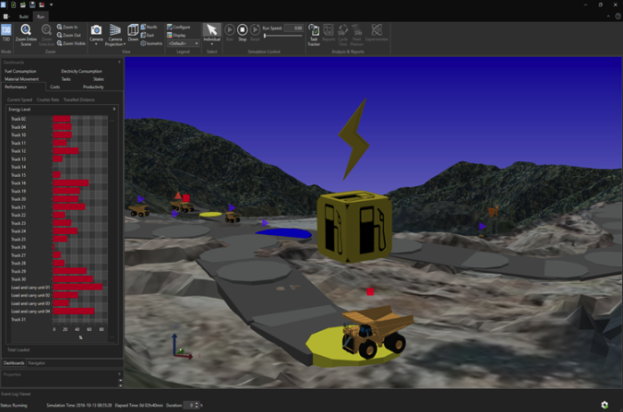Open the legend Default combo box
Image resolution: width=623 pixels, height=412 pixels.
[183, 44]
